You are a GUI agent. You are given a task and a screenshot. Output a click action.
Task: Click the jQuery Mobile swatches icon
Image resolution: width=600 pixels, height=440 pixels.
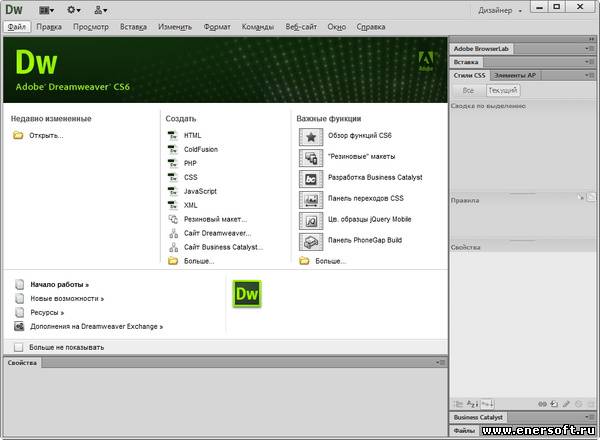point(311,220)
